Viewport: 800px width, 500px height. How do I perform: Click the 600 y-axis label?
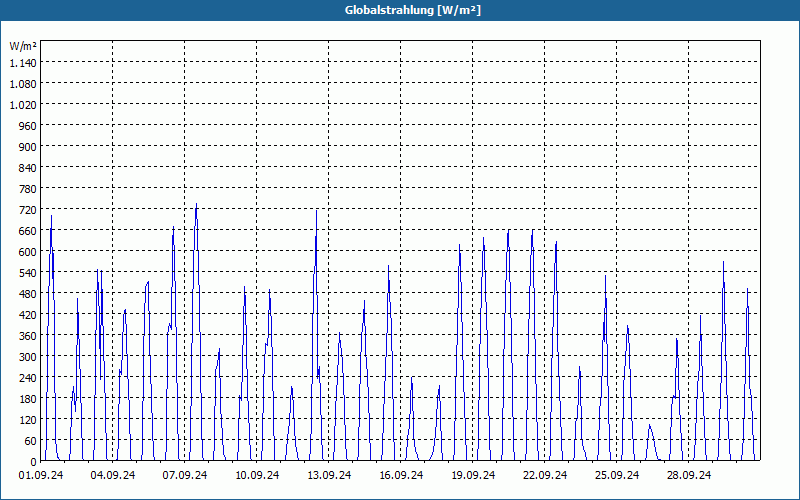pos(28,252)
